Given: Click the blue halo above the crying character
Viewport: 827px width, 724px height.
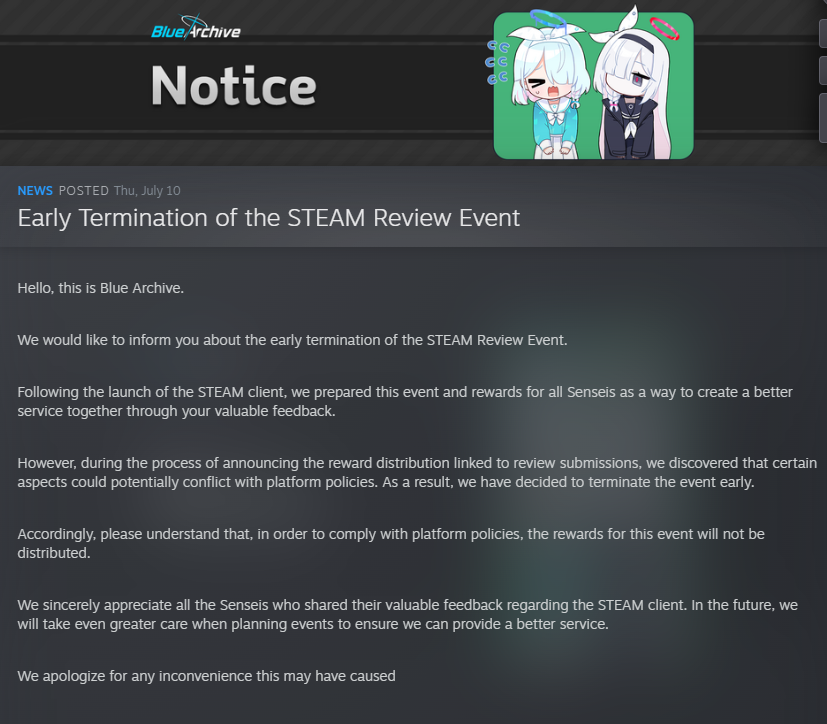Looking at the screenshot, I should [x=547, y=18].
